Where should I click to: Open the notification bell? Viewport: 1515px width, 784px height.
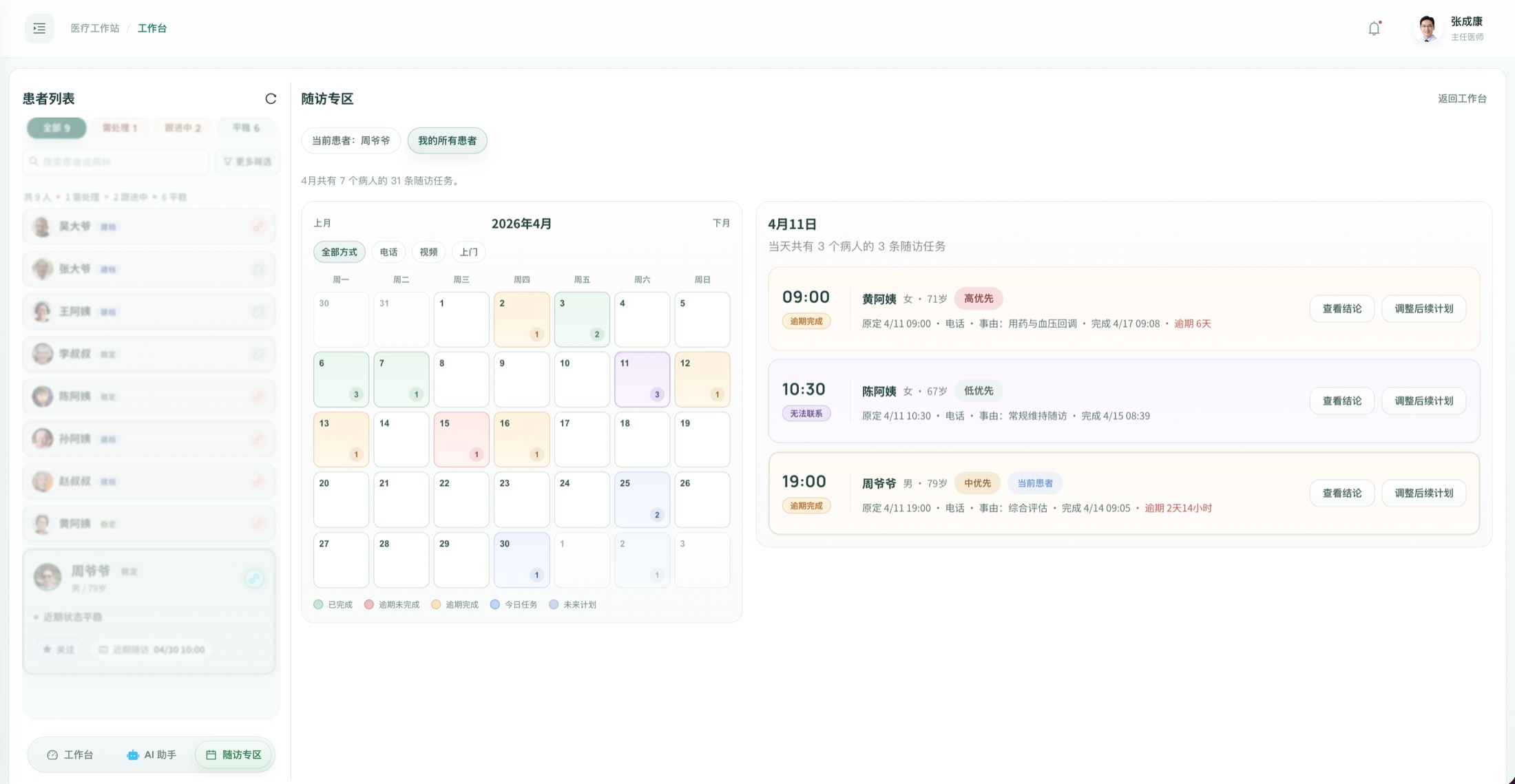pos(1374,28)
